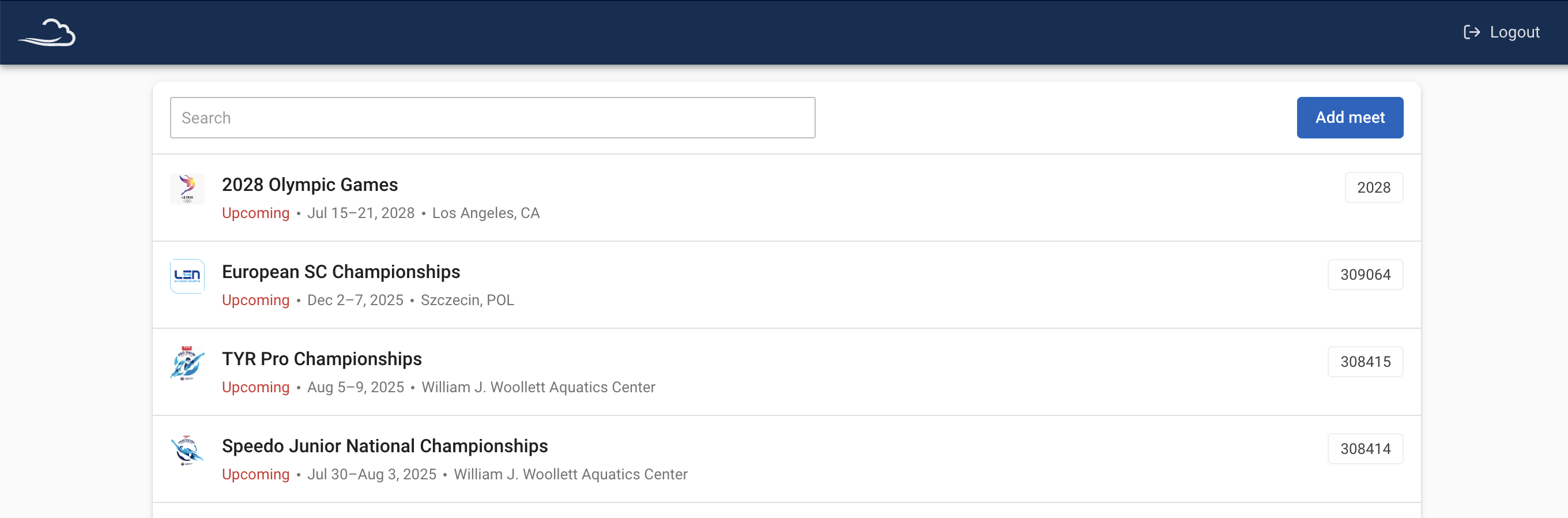
Task: Click the 2028 badge on Olympic Games row
Action: (x=1373, y=187)
